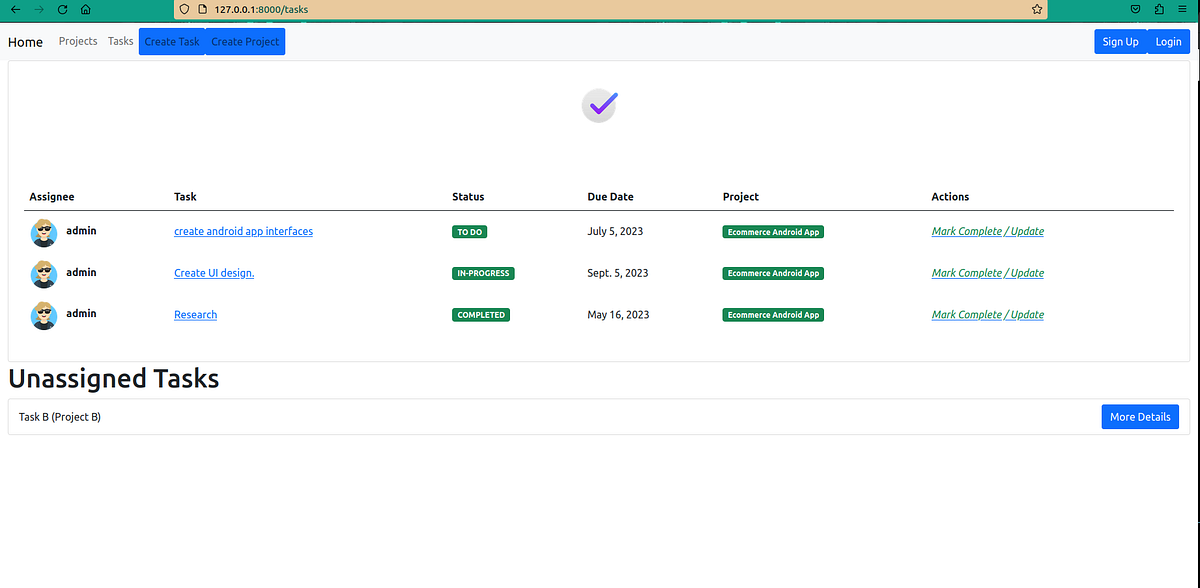The height and width of the screenshot is (588, 1200).
Task: Click the browser back arrow
Action: click(x=14, y=9)
